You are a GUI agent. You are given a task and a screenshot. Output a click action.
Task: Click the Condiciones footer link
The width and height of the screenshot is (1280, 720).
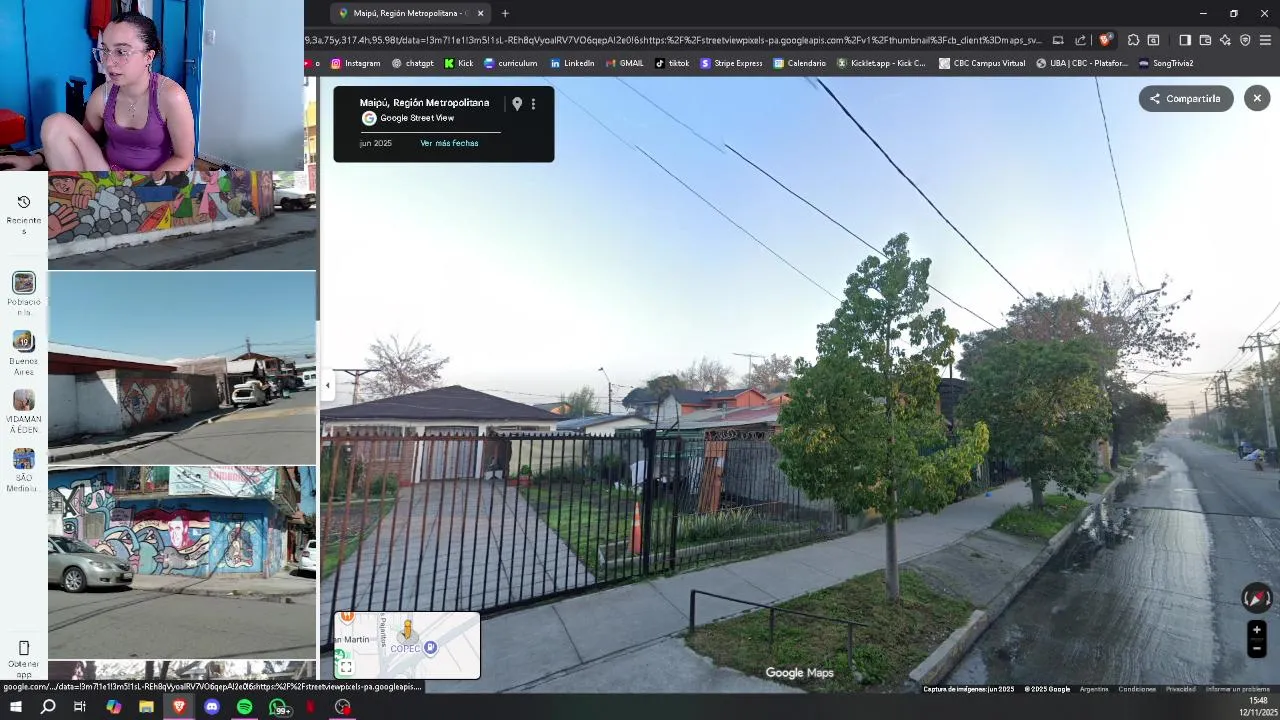tap(1137, 689)
